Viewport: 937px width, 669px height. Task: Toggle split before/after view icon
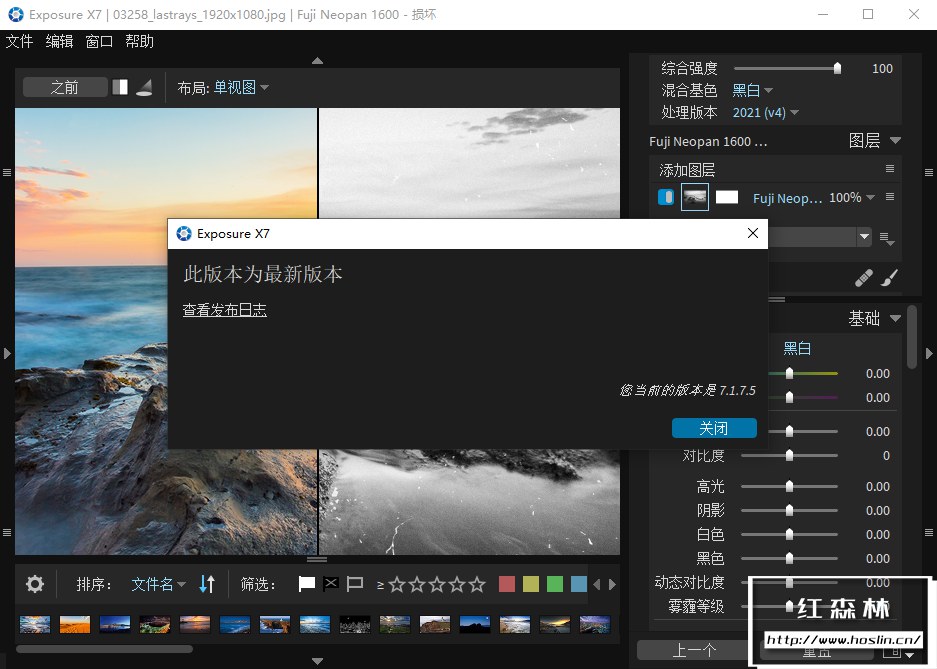click(x=120, y=87)
